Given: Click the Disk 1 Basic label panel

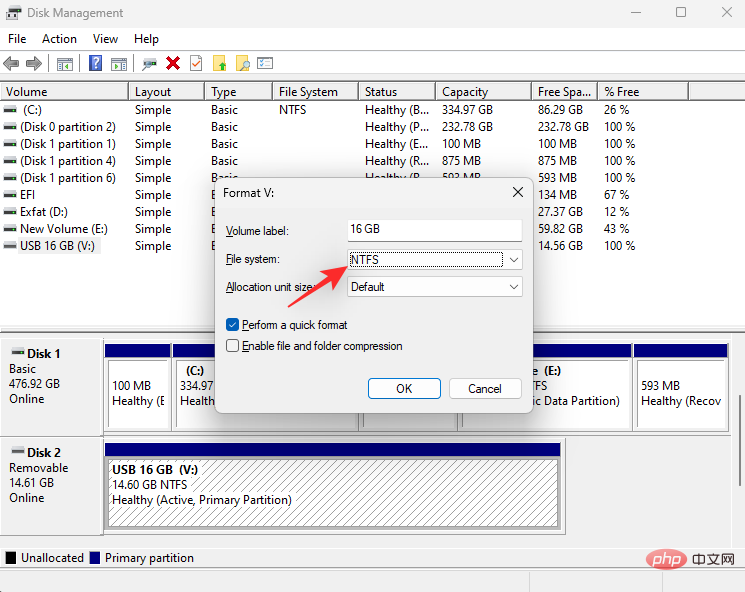Looking at the screenshot, I should (x=52, y=386).
